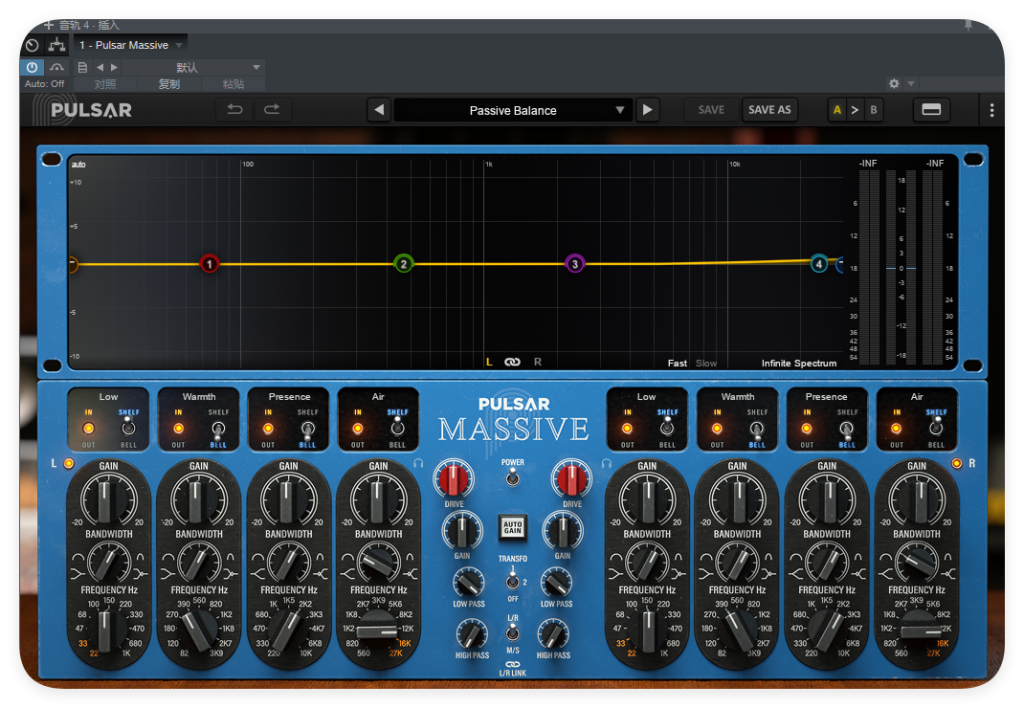Click left Warmth BANDWIDTH knob
Screen dimensions: 1024x708
coord(199,561)
